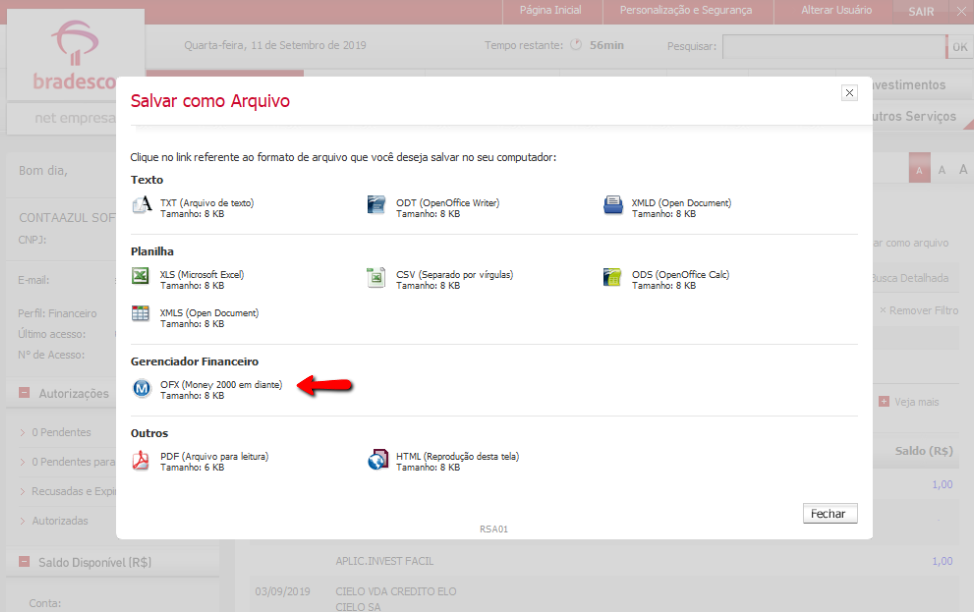974x612 pixels.
Task: Click Remover Filtro link
Action: (919, 310)
